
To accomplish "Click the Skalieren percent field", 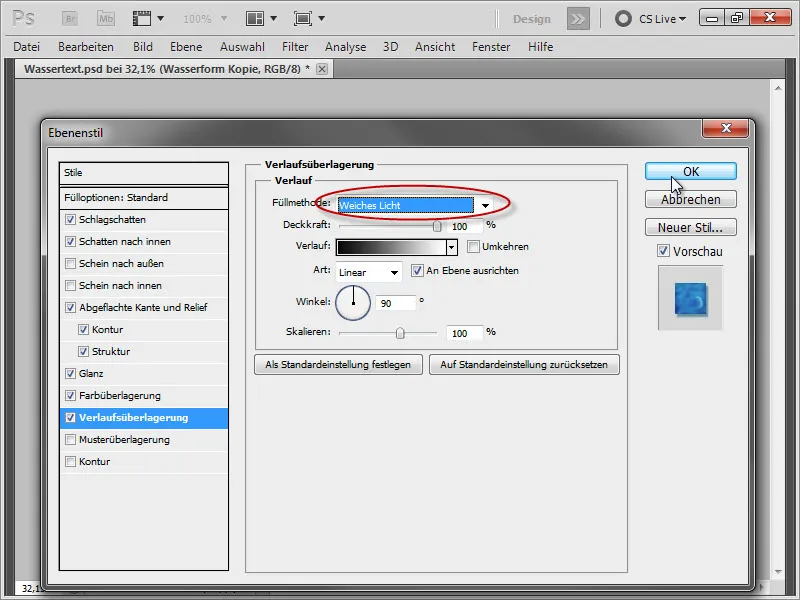I will click(464, 333).
